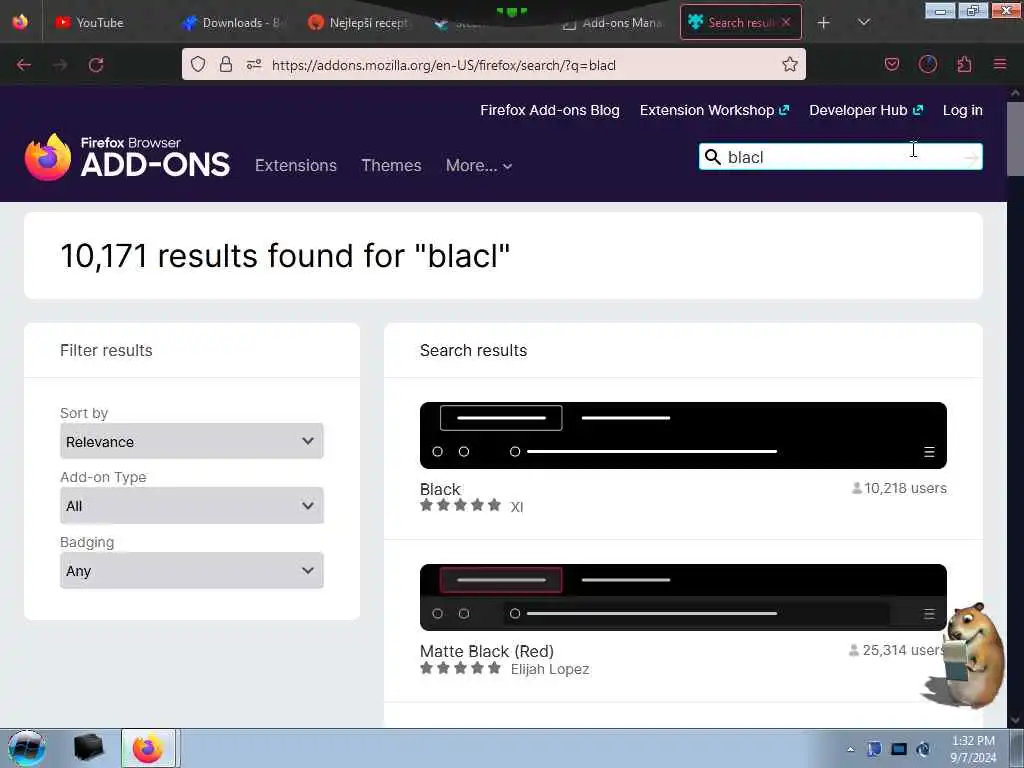This screenshot has width=1024, height=768.
Task: Click the search magnifier icon
Action: click(713, 157)
